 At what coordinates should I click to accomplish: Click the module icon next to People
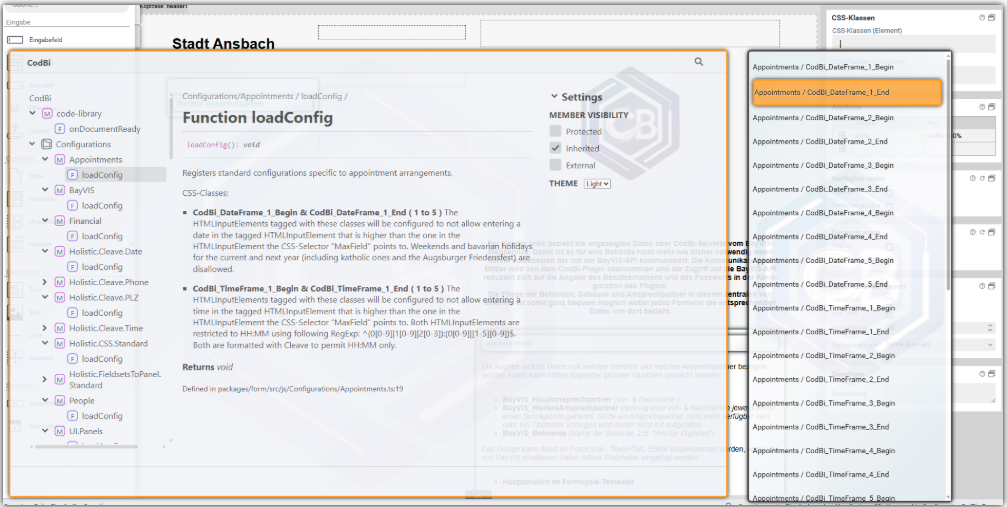pyautogui.click(x=59, y=400)
